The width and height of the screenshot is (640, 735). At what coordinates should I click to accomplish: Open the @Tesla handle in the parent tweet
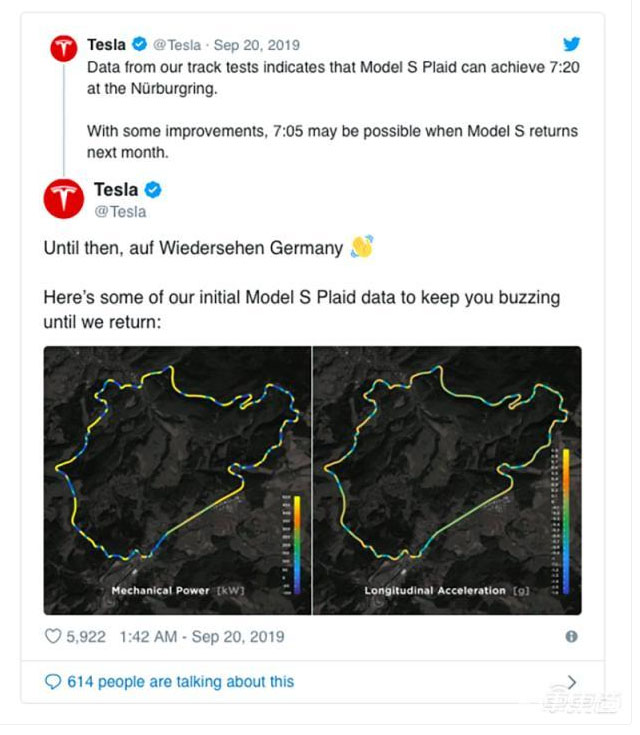tap(178, 45)
